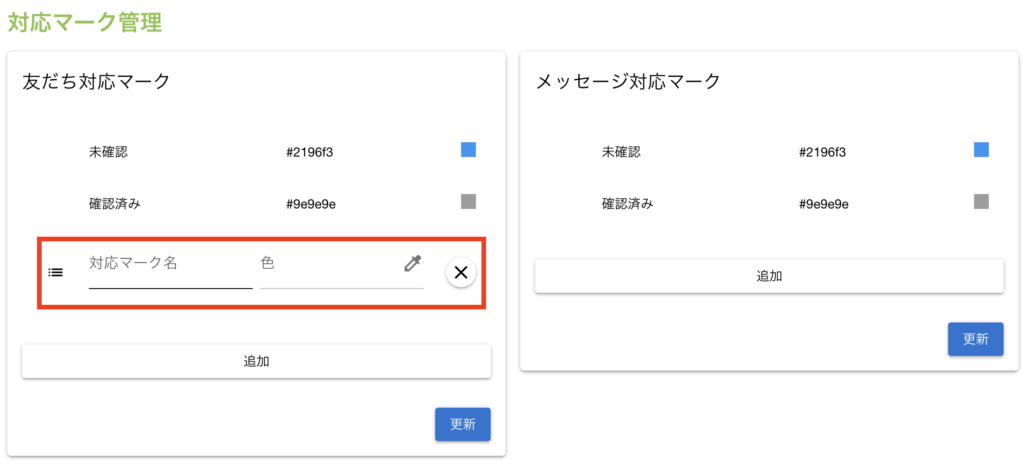Select the blue 未確認 swatch in メッセージ対応マーク

pos(981,150)
